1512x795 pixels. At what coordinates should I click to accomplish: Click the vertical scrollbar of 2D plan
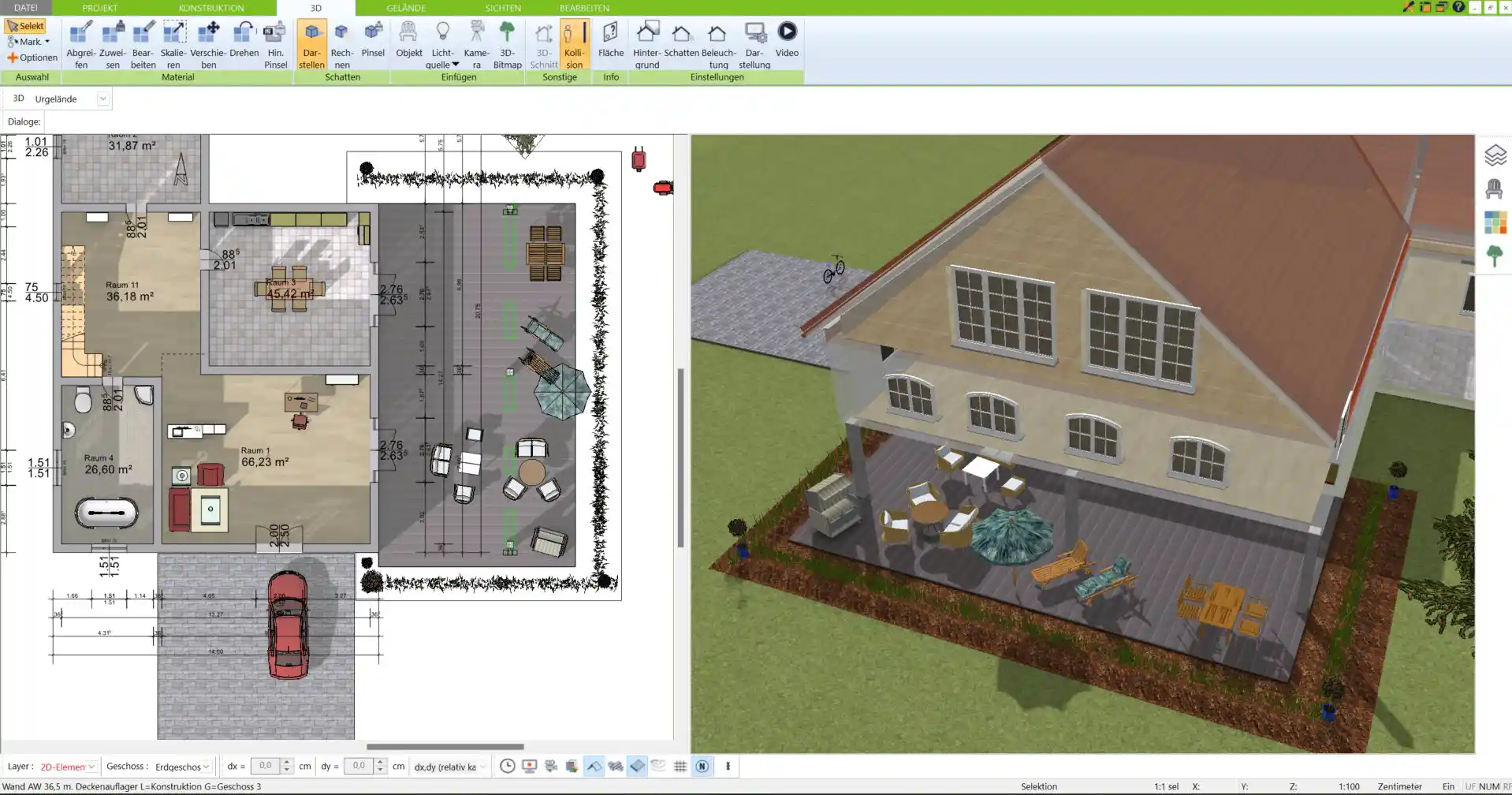tap(681, 457)
